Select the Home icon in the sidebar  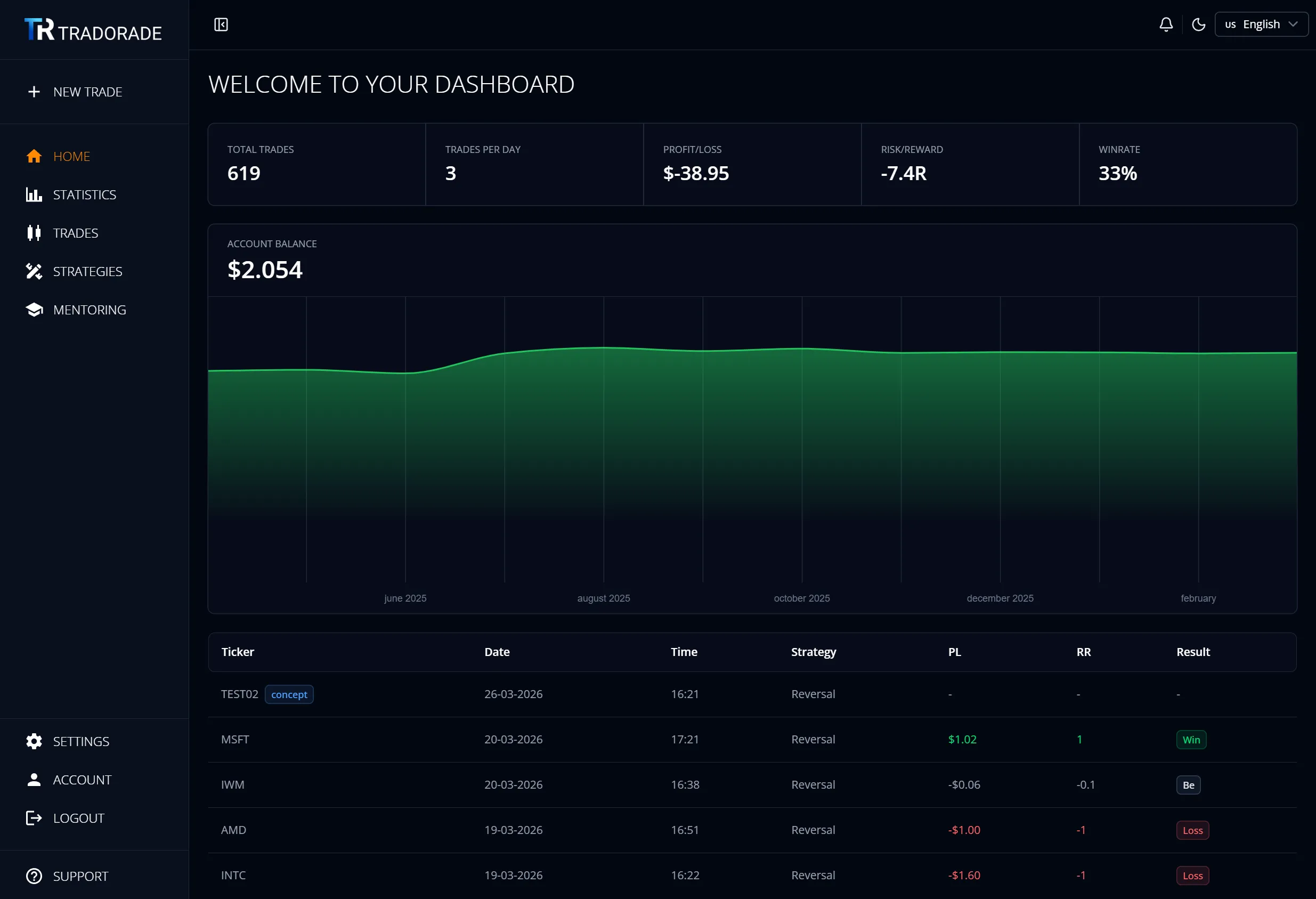pos(34,156)
